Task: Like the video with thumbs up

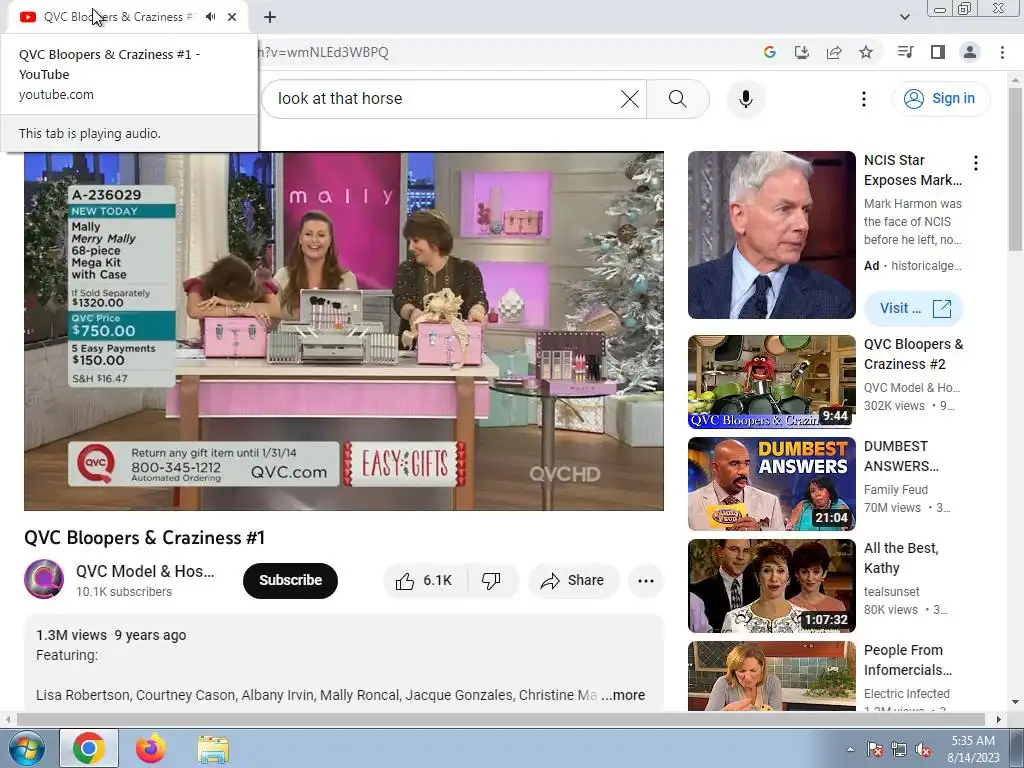Action: (x=425, y=581)
